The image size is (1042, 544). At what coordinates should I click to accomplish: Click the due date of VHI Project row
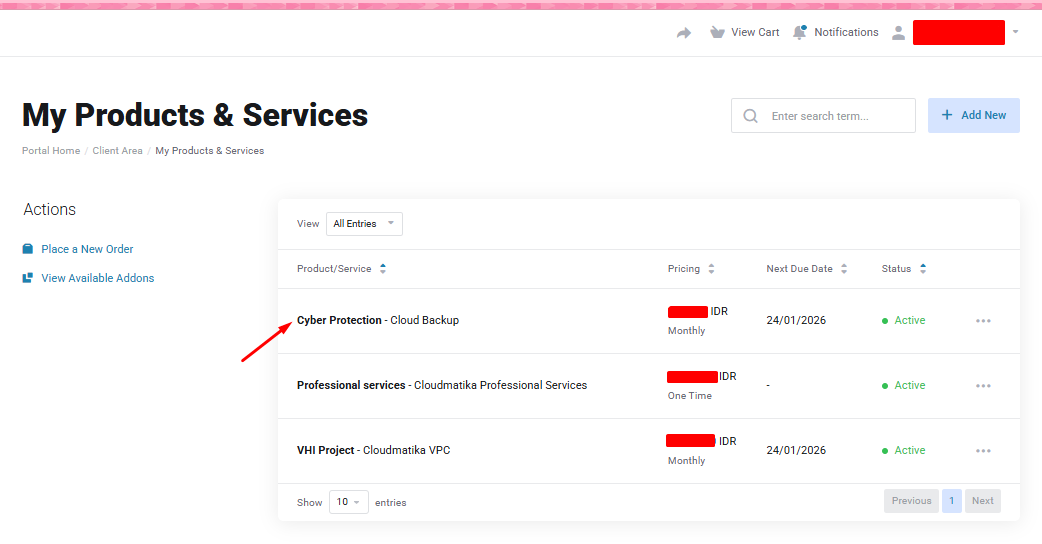(796, 450)
